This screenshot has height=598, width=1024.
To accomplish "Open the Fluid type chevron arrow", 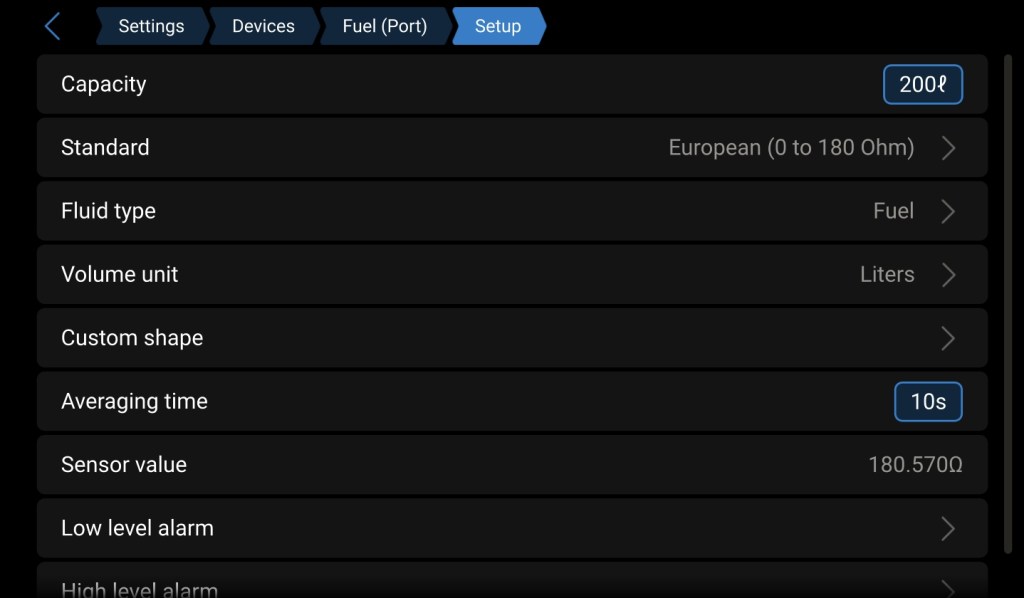I will click(x=948, y=211).
